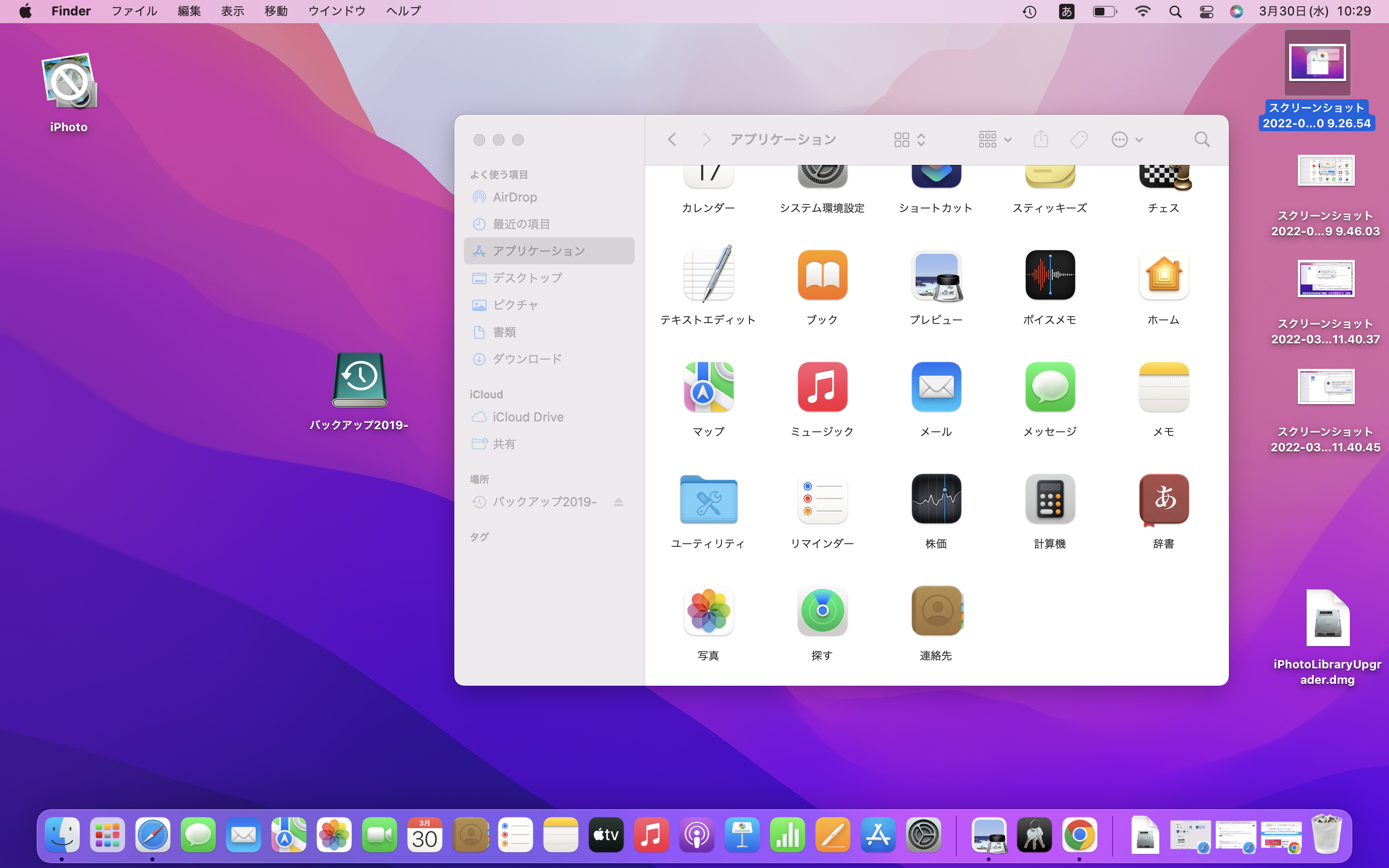This screenshot has width=1389, height=868.
Task: Open Control Center in the menu bar
Action: coord(1206,12)
